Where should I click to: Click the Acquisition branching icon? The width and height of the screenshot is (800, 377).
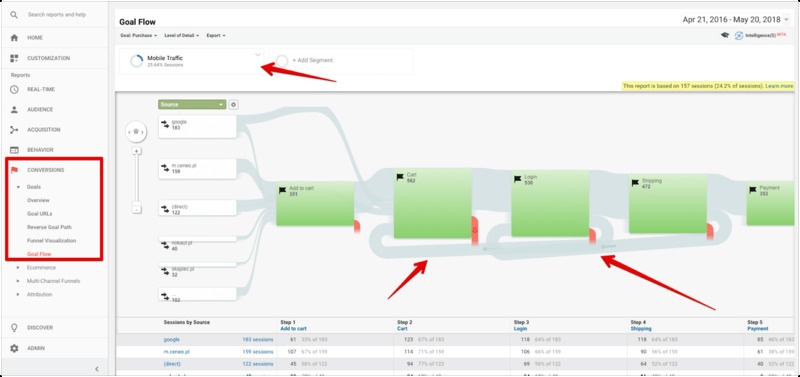coord(14,130)
